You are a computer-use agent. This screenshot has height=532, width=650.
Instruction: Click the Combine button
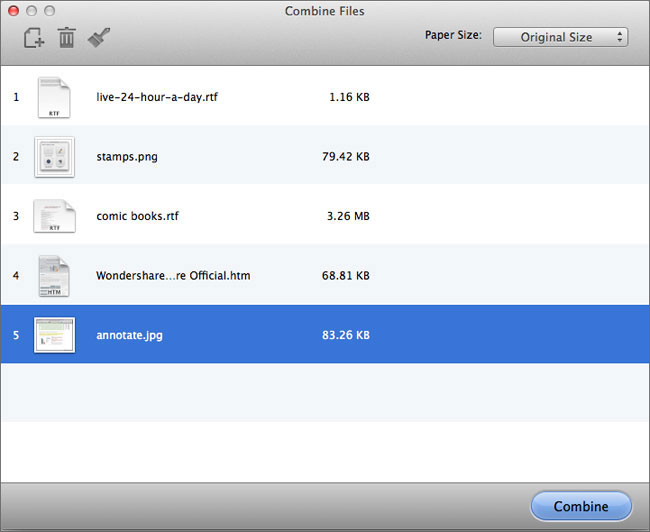point(581,506)
